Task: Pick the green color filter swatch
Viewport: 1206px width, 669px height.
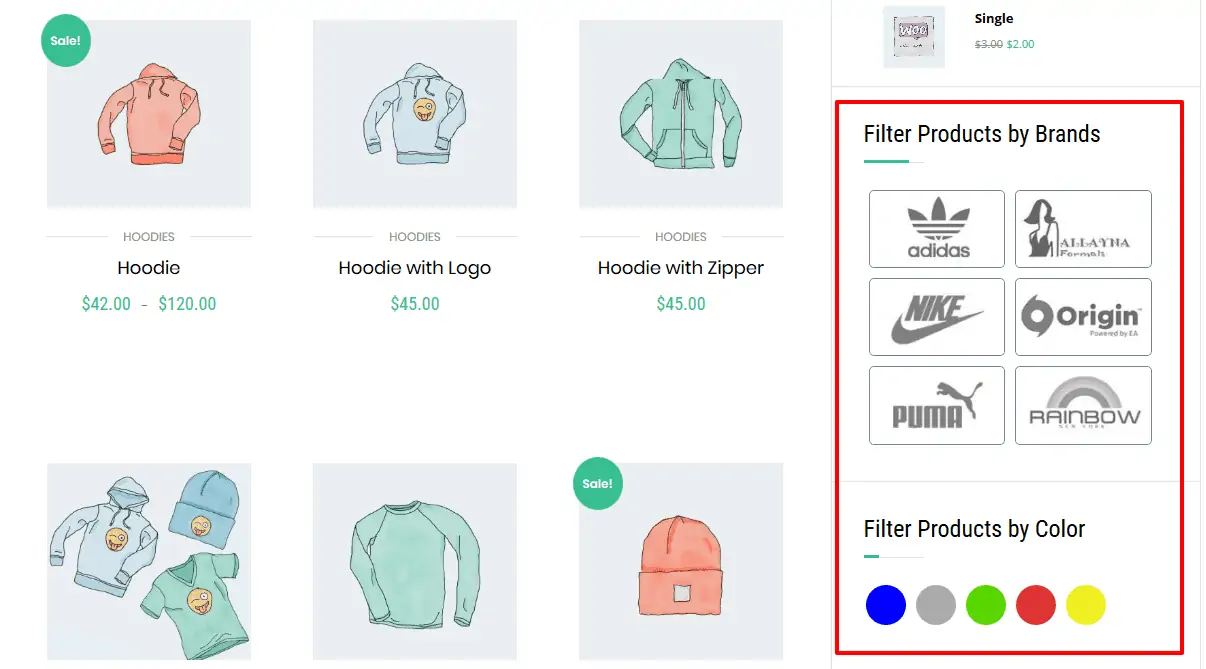Action: point(986,605)
